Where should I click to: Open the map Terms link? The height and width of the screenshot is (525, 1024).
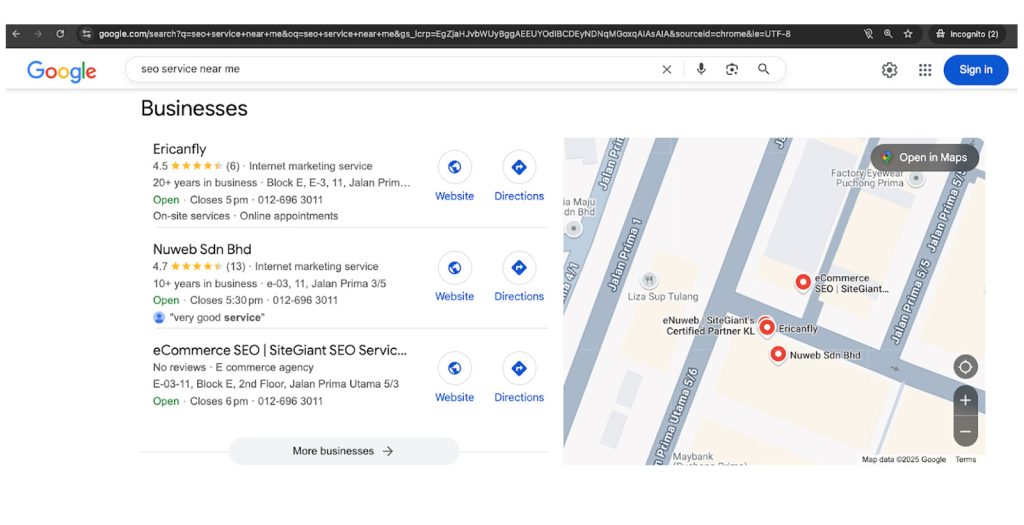(965, 460)
